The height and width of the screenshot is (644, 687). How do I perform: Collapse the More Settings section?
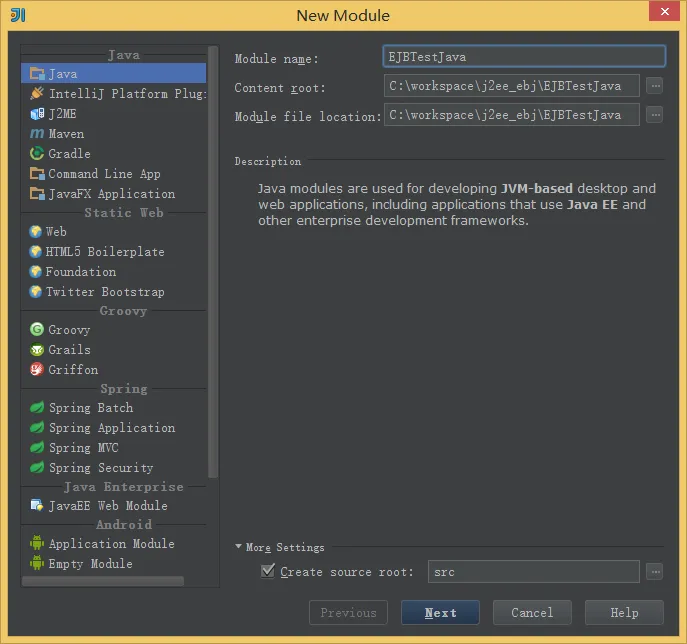click(239, 546)
